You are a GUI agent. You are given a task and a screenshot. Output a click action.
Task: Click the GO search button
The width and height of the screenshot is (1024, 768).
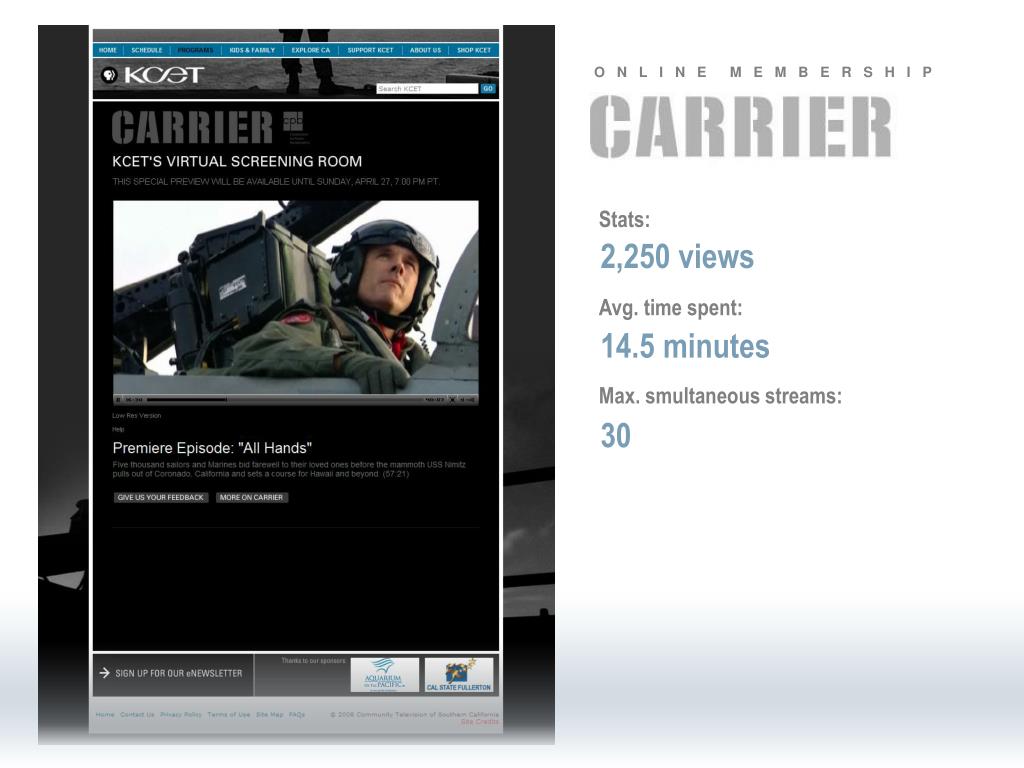coord(488,89)
